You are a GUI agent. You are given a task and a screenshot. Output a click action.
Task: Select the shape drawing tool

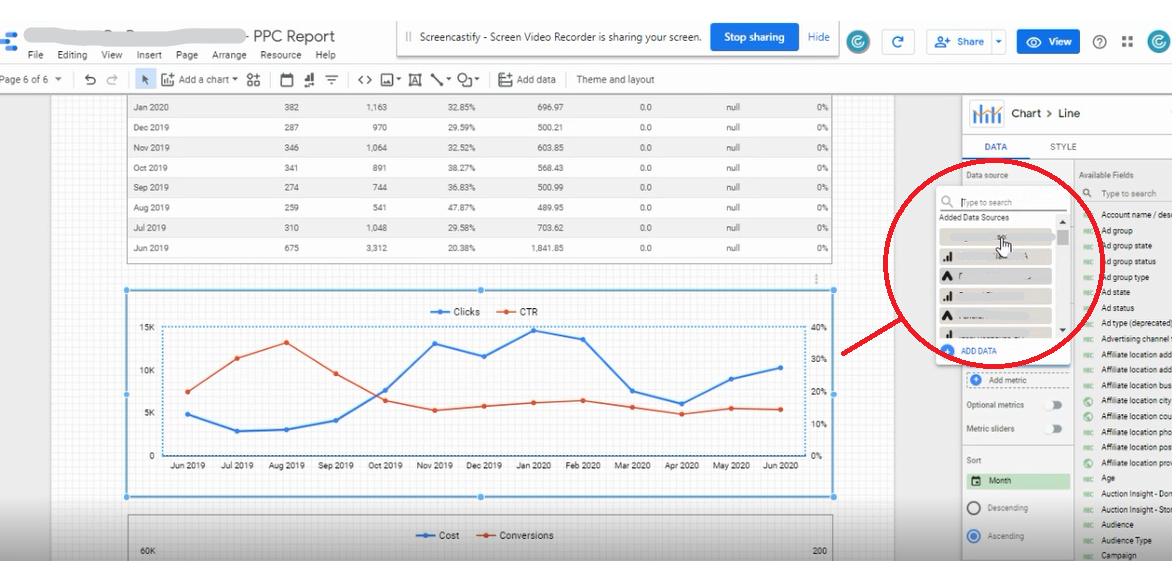(465, 80)
